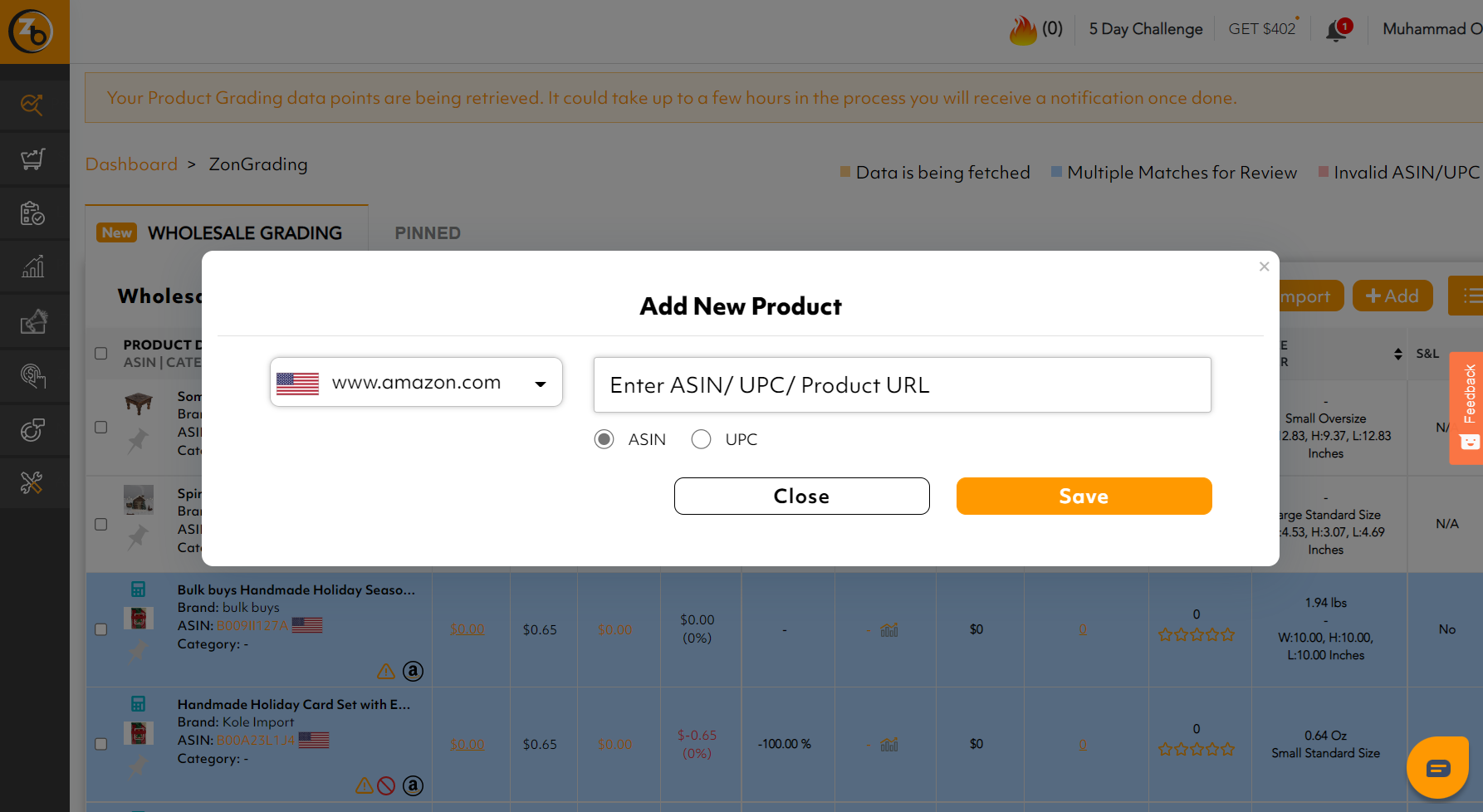
Task: Click the product thumbnail in second row
Action: pos(139,500)
